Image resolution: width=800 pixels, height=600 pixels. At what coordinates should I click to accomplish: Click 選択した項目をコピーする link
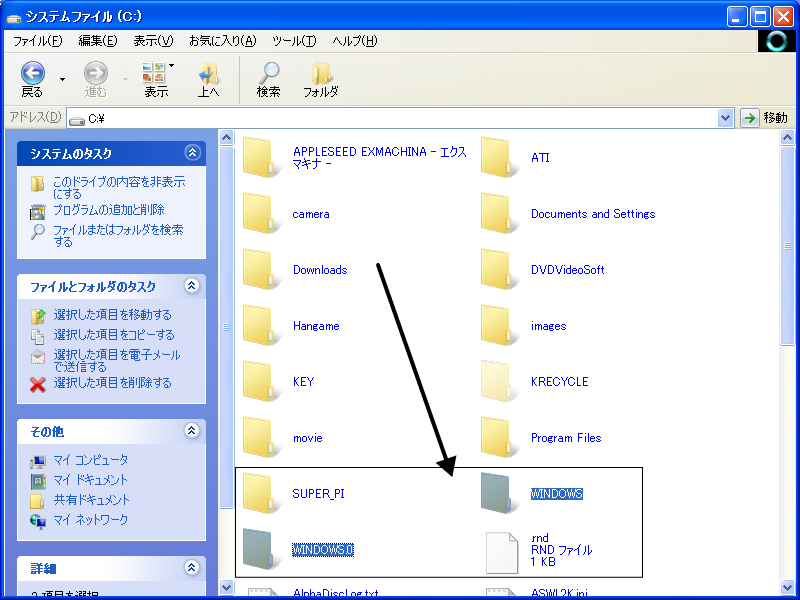click(x=114, y=335)
